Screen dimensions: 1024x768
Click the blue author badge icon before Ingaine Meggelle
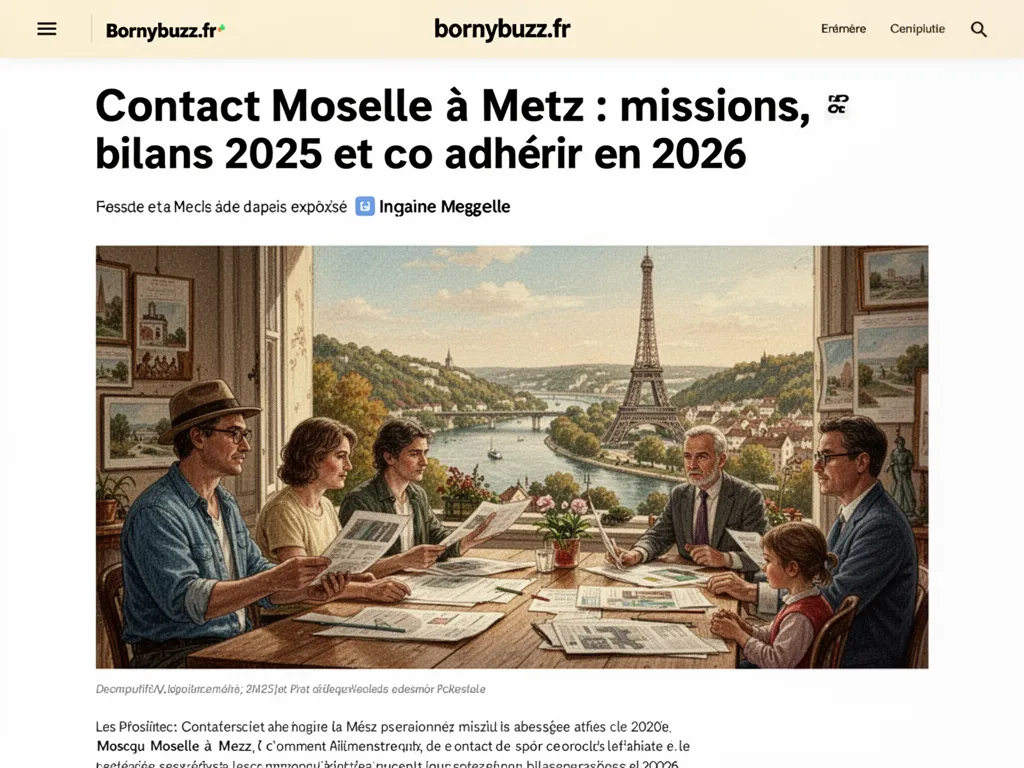pos(362,207)
